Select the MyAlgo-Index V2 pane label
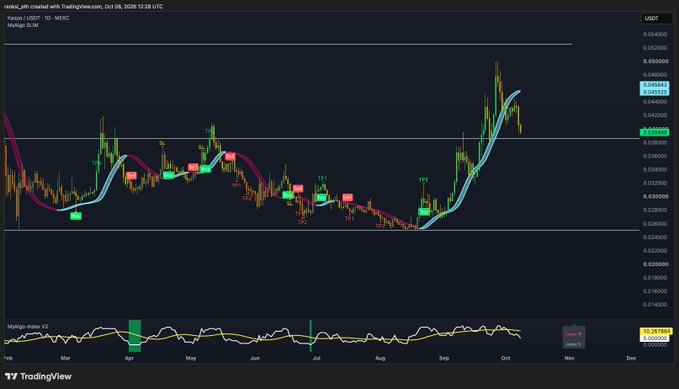 28,327
